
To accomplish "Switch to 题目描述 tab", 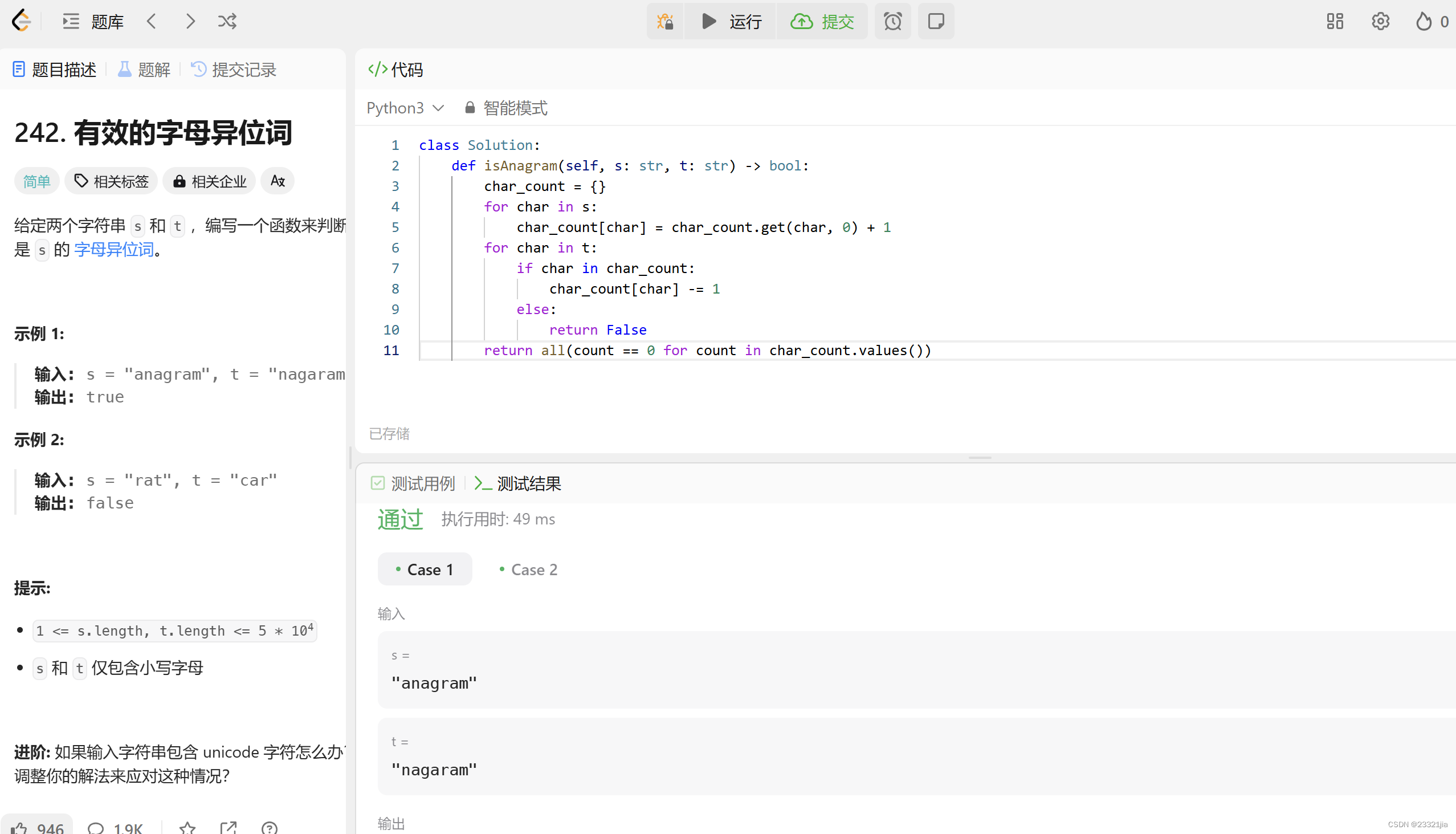I will point(54,70).
